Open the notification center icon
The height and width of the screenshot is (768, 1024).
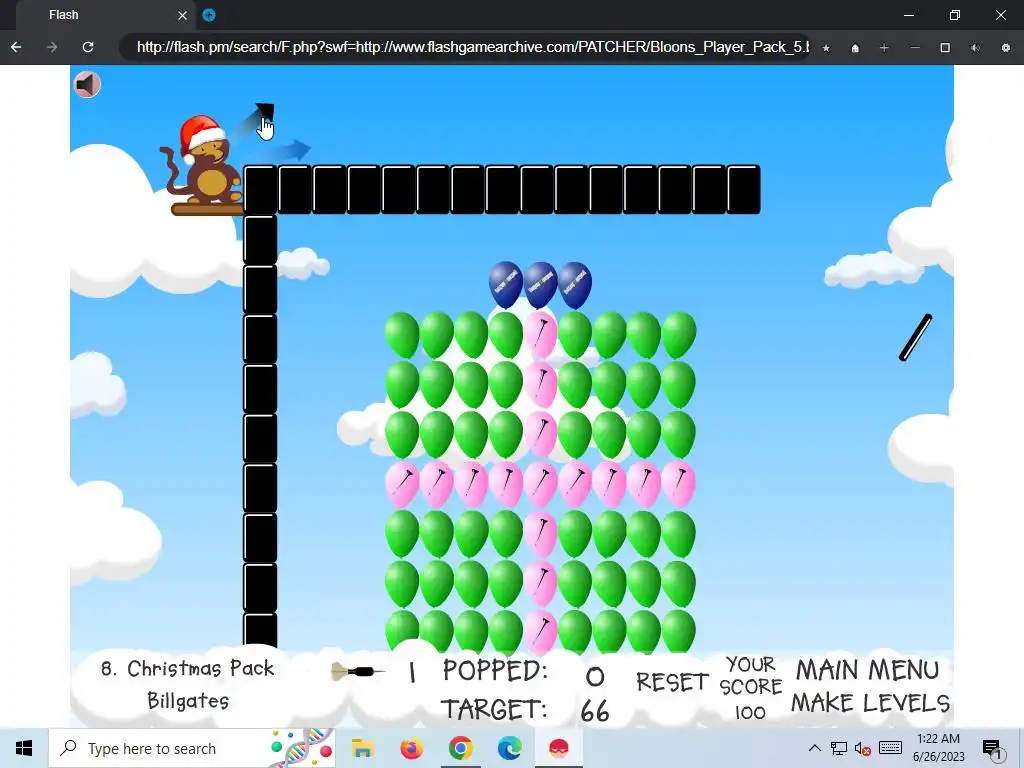993,749
